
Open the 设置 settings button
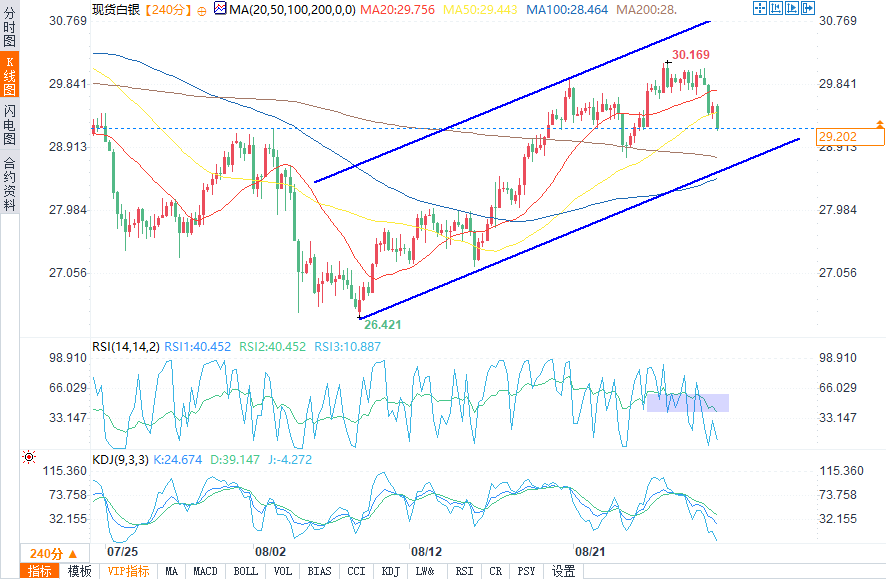coord(563,571)
